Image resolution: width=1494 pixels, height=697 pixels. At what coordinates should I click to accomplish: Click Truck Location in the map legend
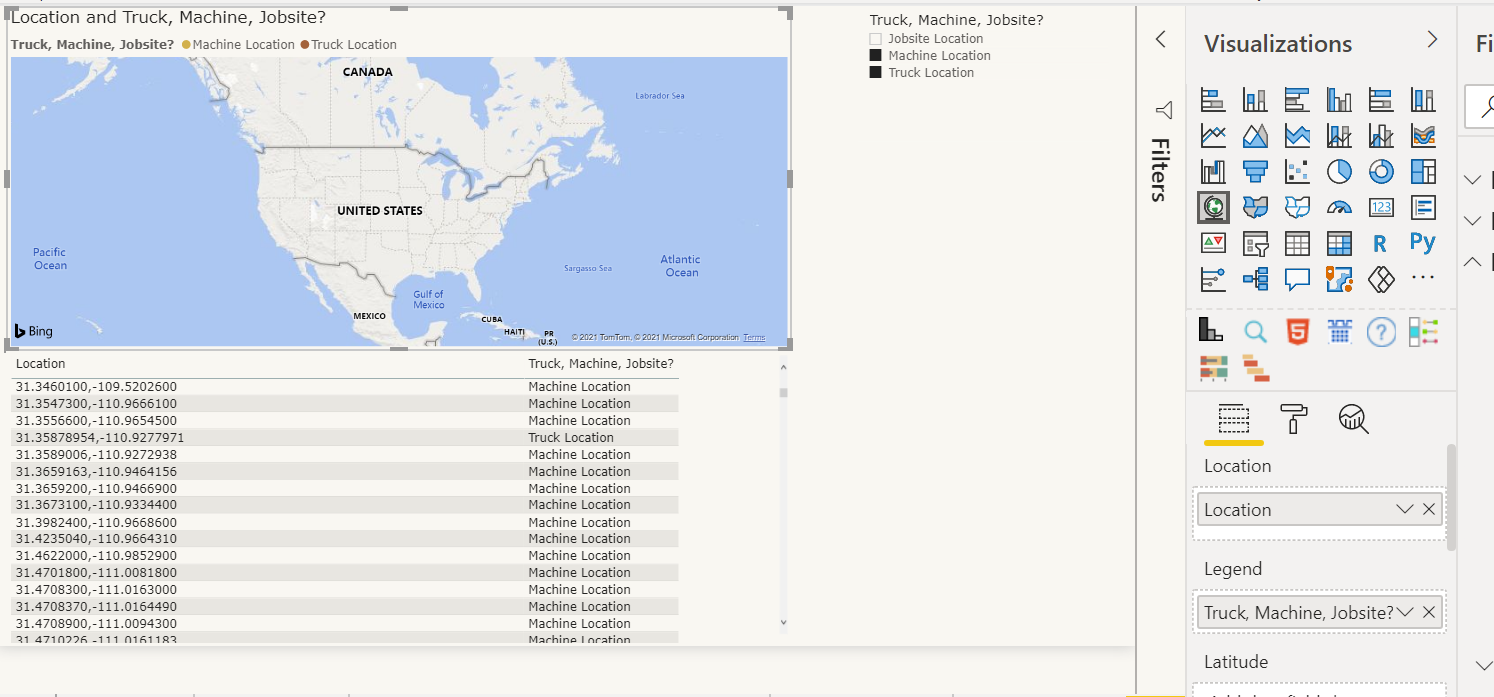click(347, 45)
